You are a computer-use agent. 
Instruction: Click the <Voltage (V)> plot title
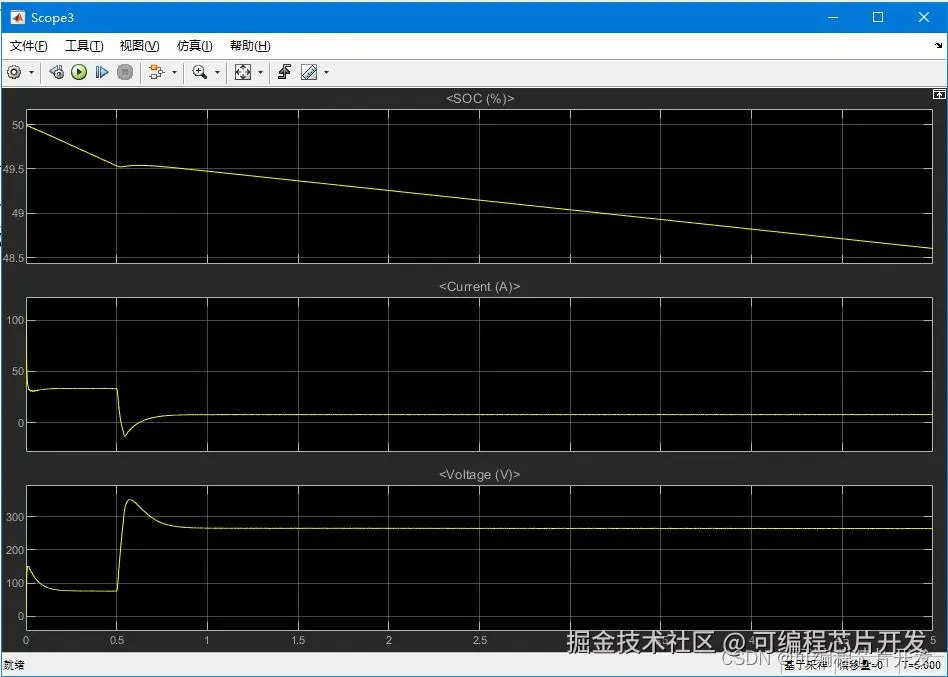tap(480, 475)
